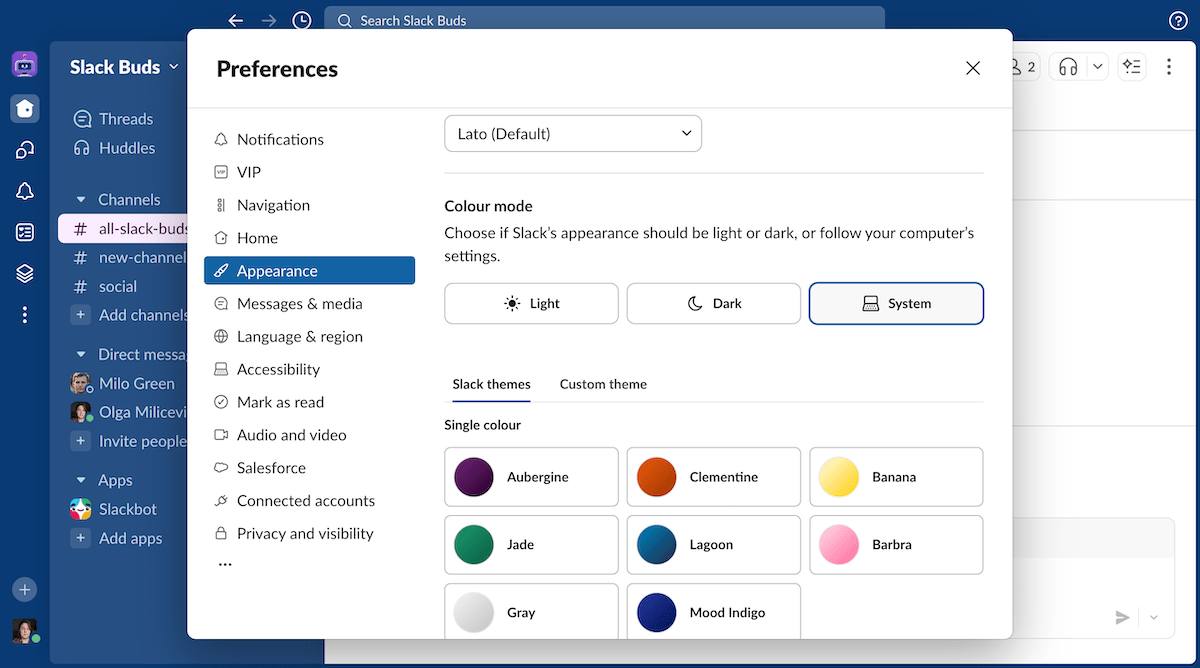Open the Home icon in left rail
The height and width of the screenshot is (668, 1200).
[x=25, y=108]
